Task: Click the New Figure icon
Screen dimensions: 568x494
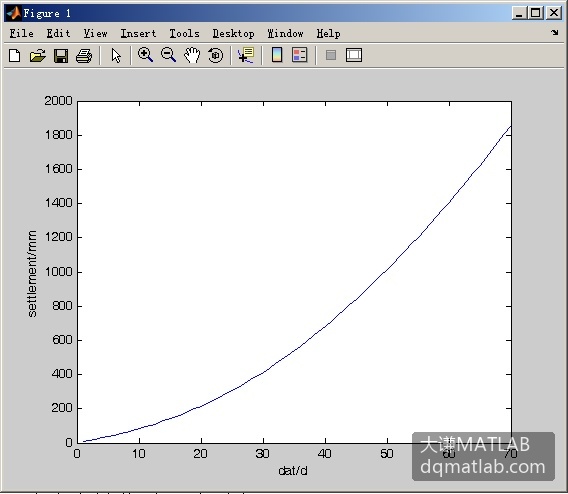Action: pos(14,56)
